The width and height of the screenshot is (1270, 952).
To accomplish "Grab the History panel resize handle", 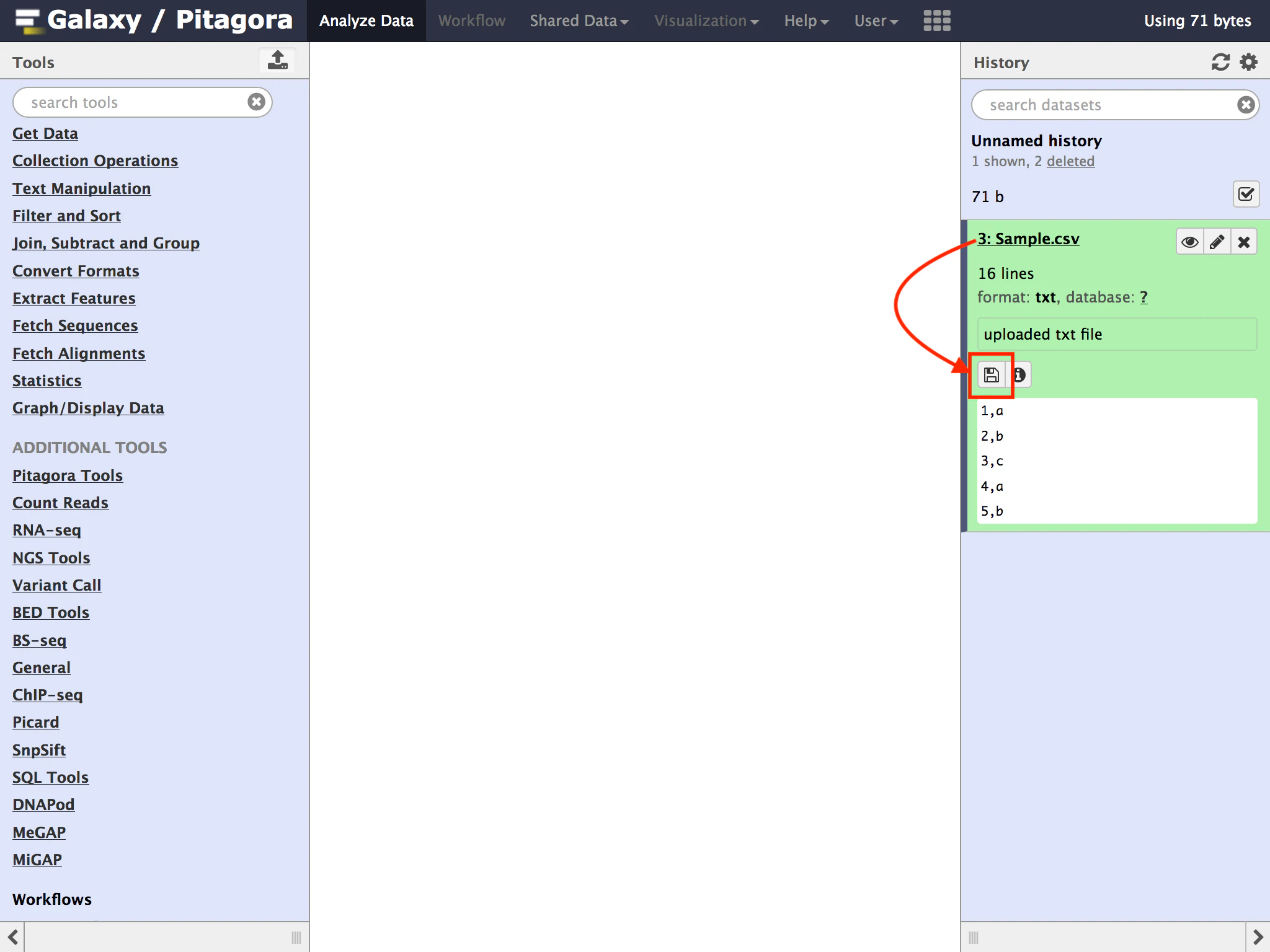I will coord(974,938).
